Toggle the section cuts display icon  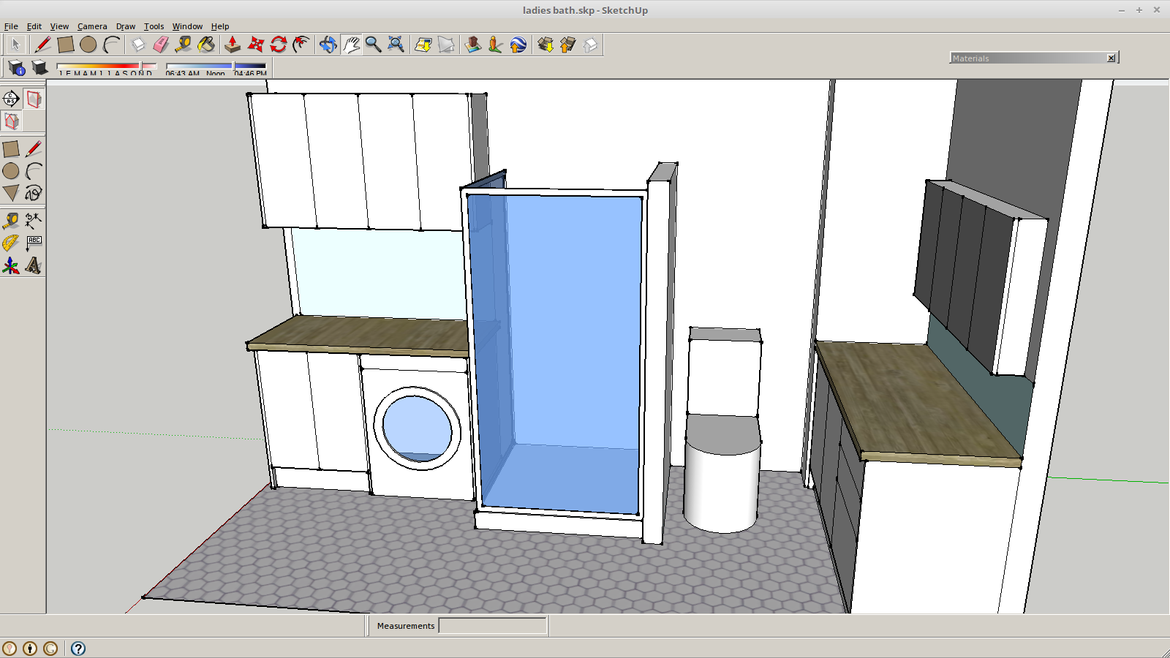[11, 121]
